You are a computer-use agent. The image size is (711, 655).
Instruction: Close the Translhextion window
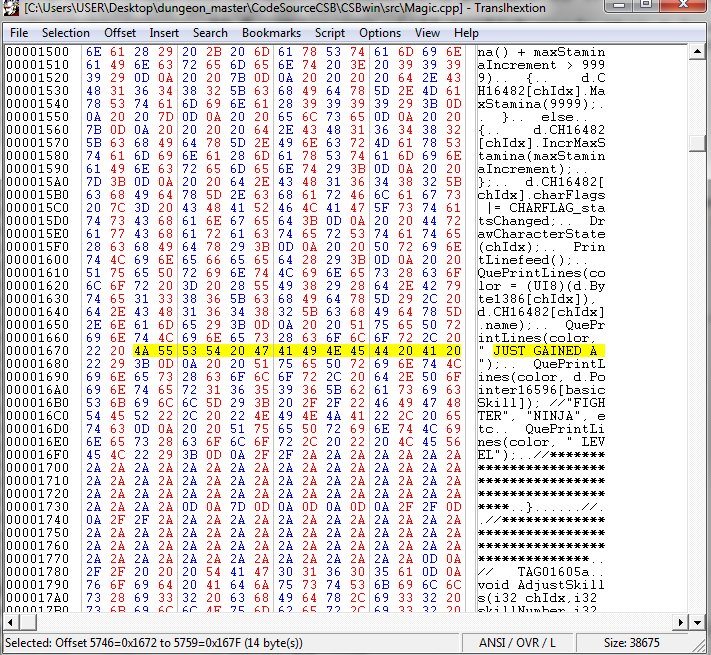coord(684,5)
